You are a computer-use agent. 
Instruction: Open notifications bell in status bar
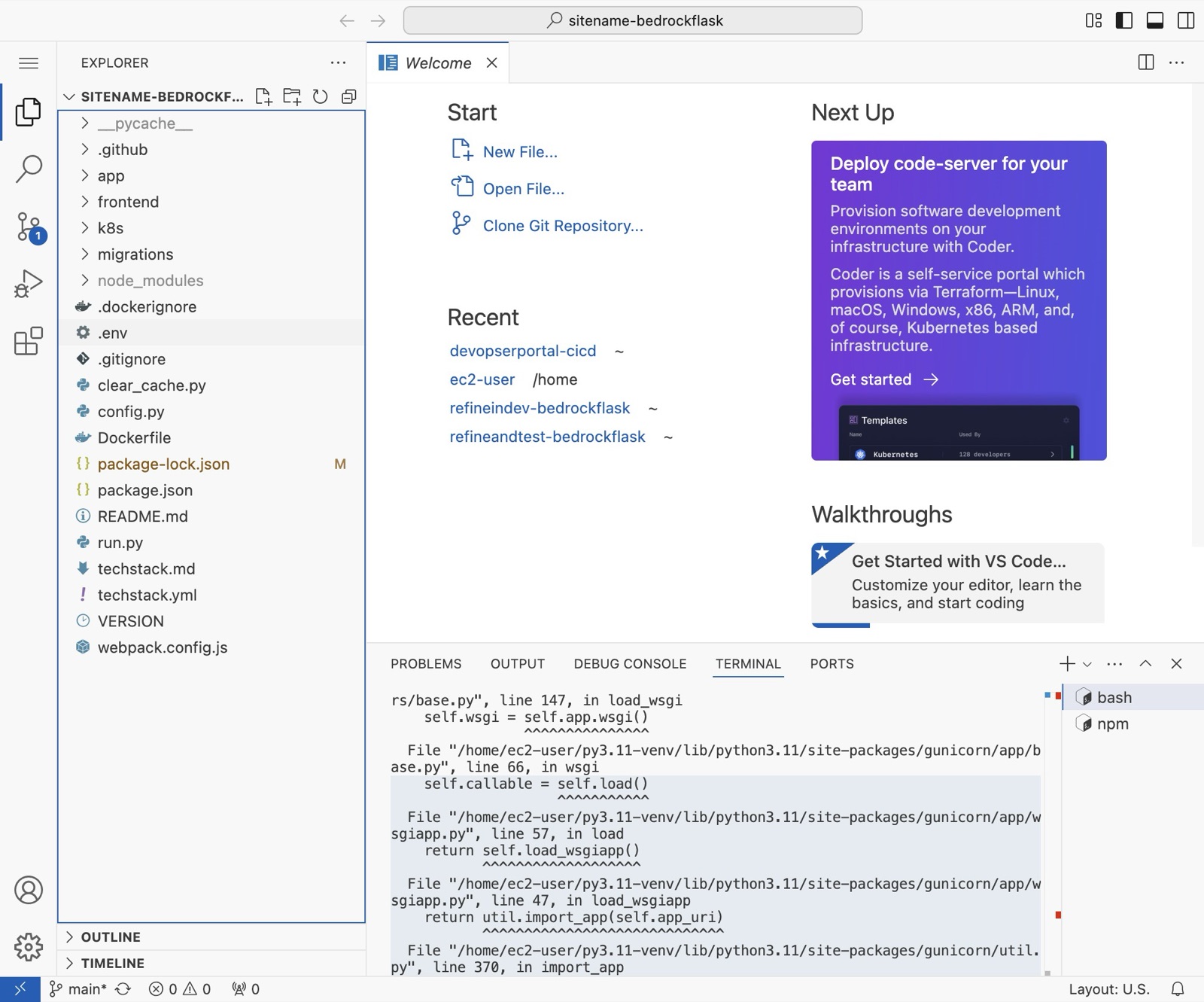pyautogui.click(x=1178, y=989)
